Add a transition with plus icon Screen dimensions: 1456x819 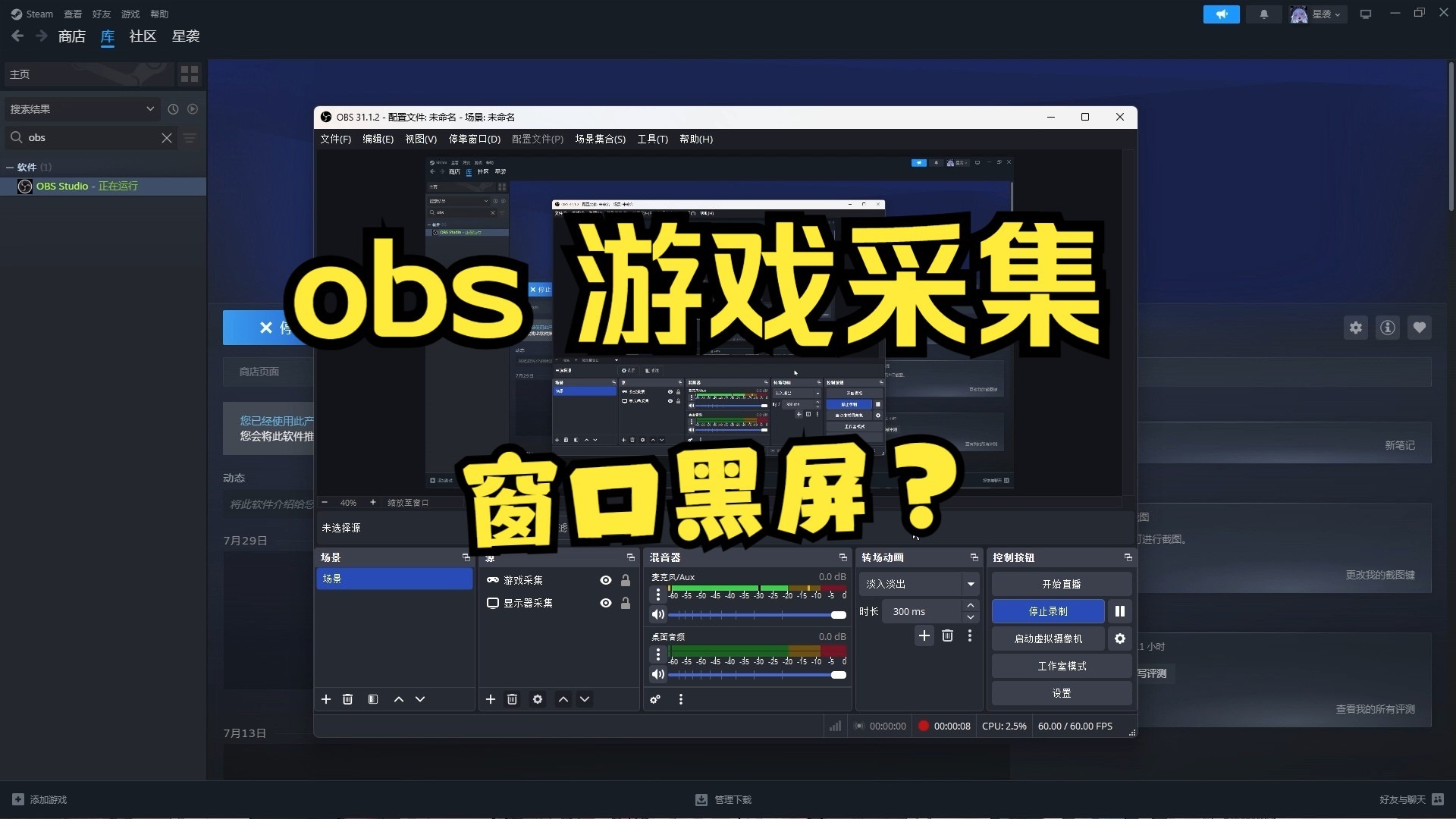924,635
